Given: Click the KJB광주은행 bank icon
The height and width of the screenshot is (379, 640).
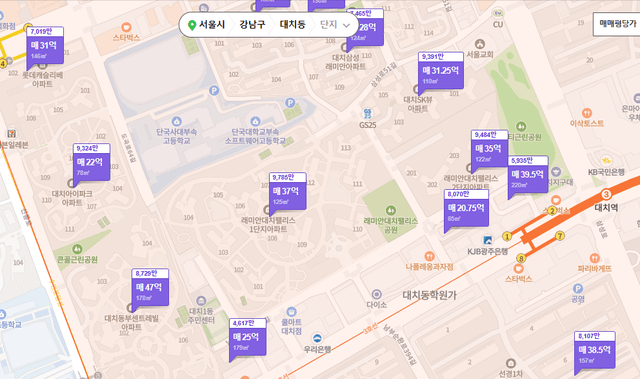Looking at the screenshot, I should click(x=487, y=240).
